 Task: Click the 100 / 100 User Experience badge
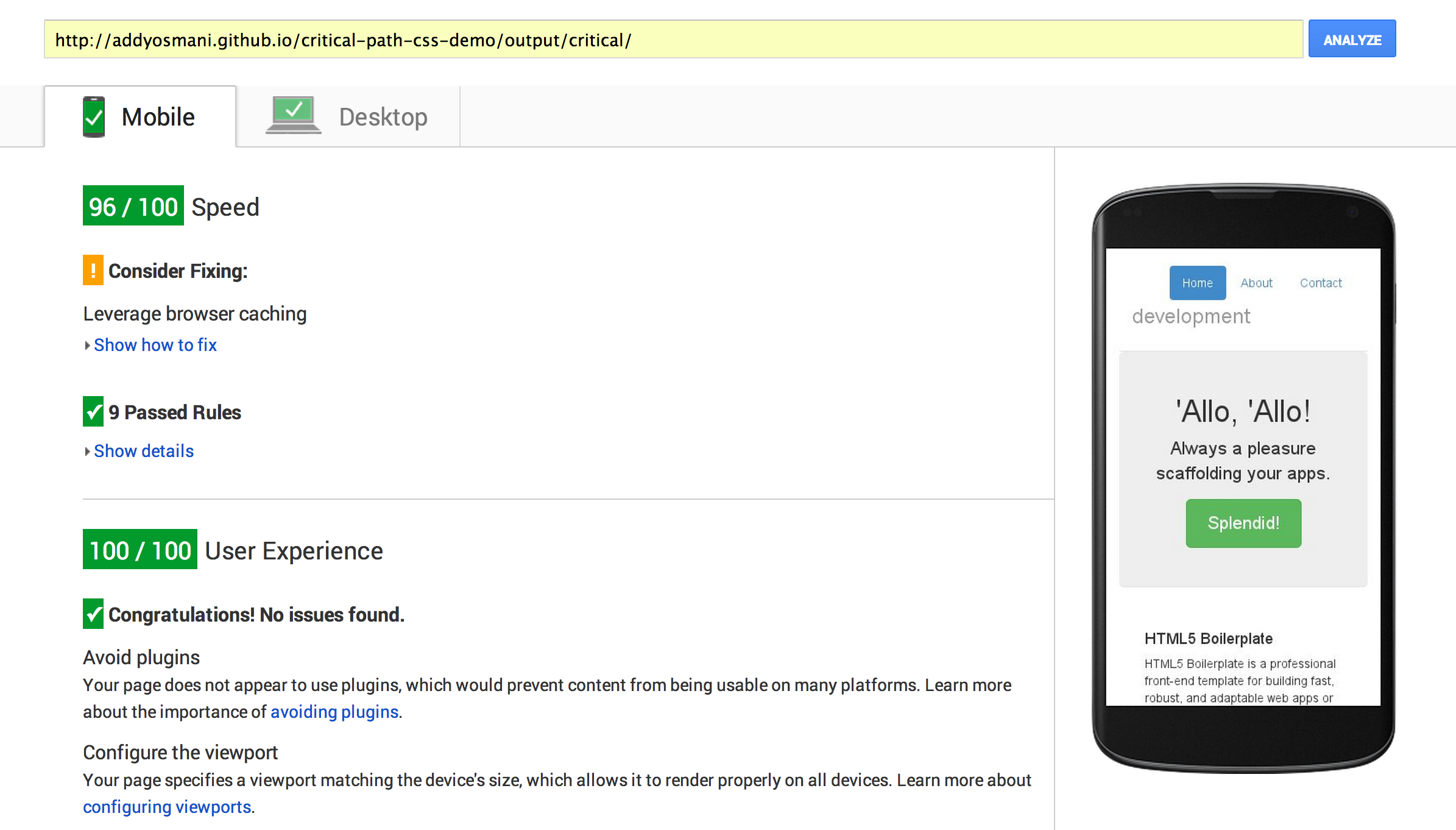(140, 550)
